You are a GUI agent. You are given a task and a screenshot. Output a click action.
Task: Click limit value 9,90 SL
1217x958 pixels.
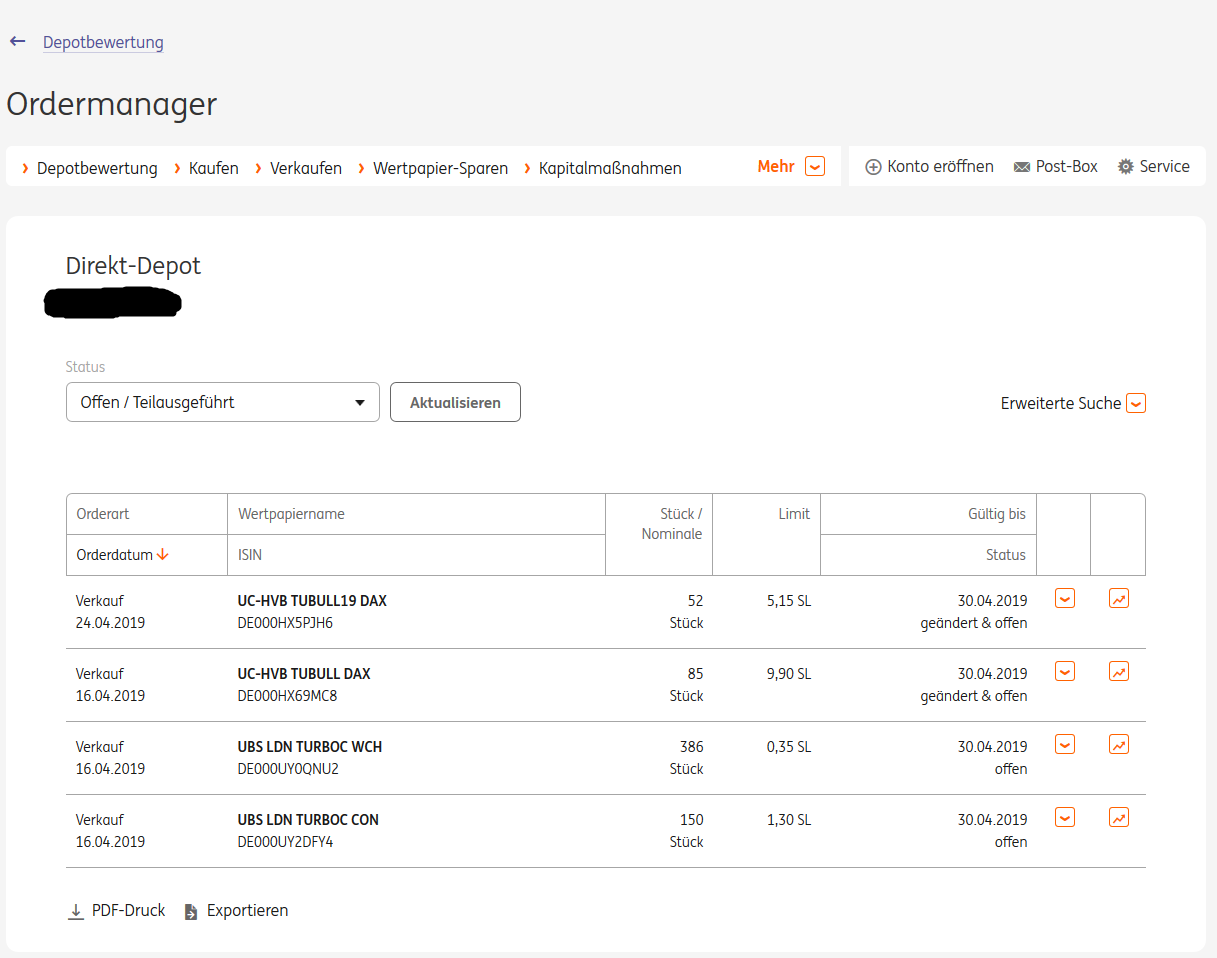tap(789, 674)
